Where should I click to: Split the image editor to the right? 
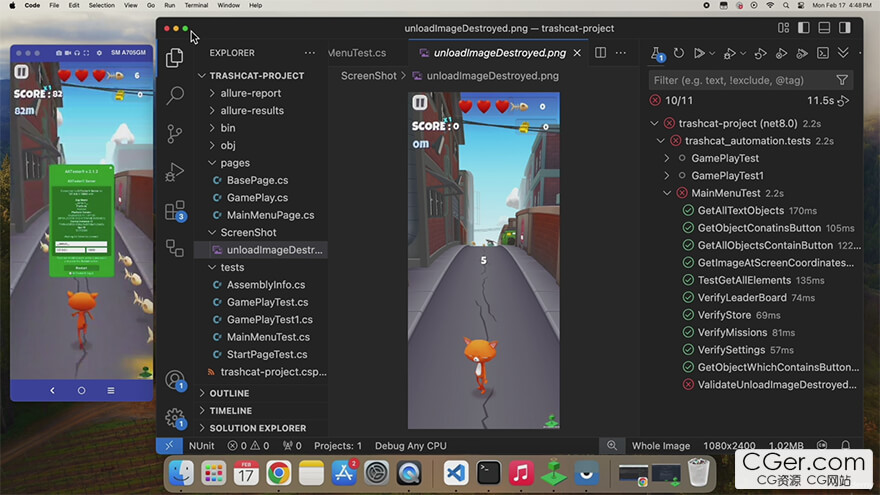(x=600, y=53)
